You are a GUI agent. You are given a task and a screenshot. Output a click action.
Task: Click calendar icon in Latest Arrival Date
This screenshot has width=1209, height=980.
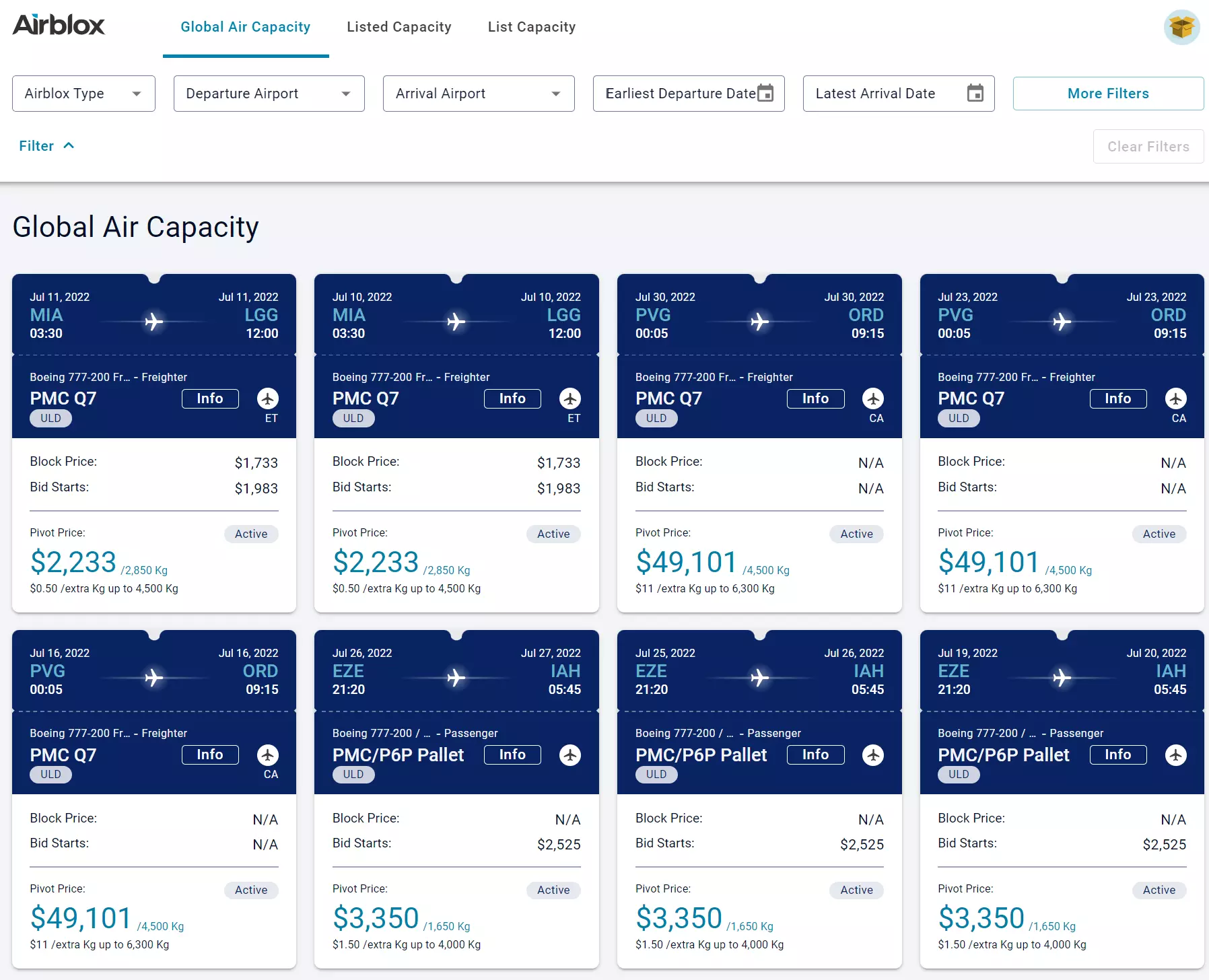coord(975,93)
